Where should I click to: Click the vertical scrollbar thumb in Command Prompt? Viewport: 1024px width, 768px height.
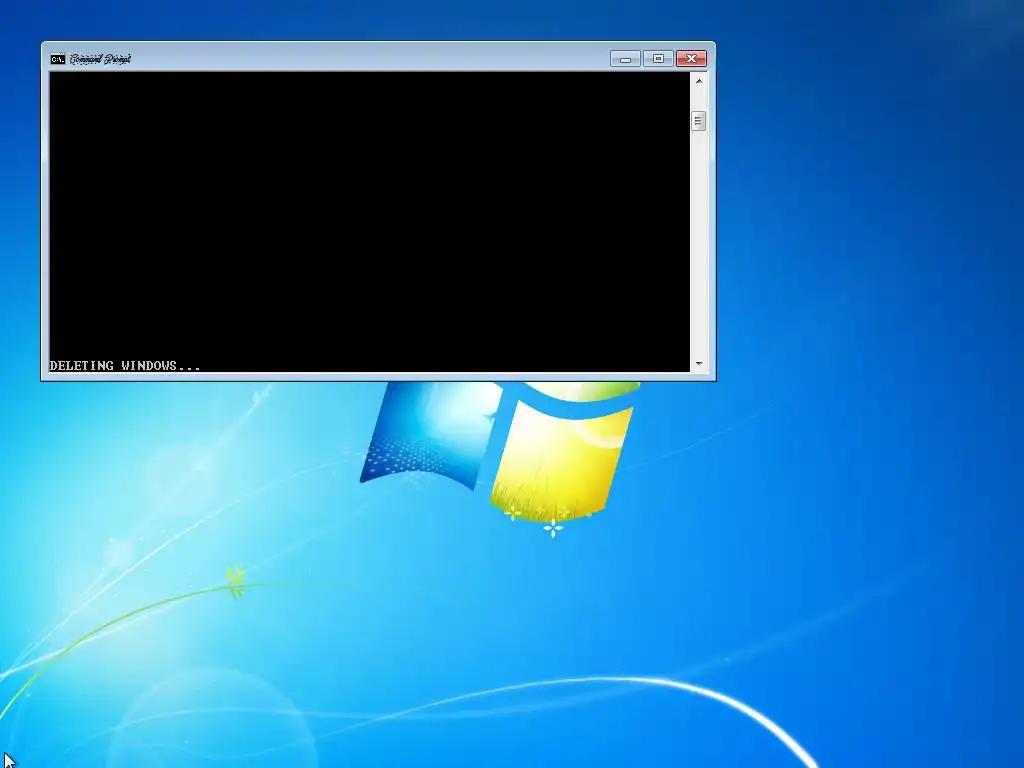point(699,121)
